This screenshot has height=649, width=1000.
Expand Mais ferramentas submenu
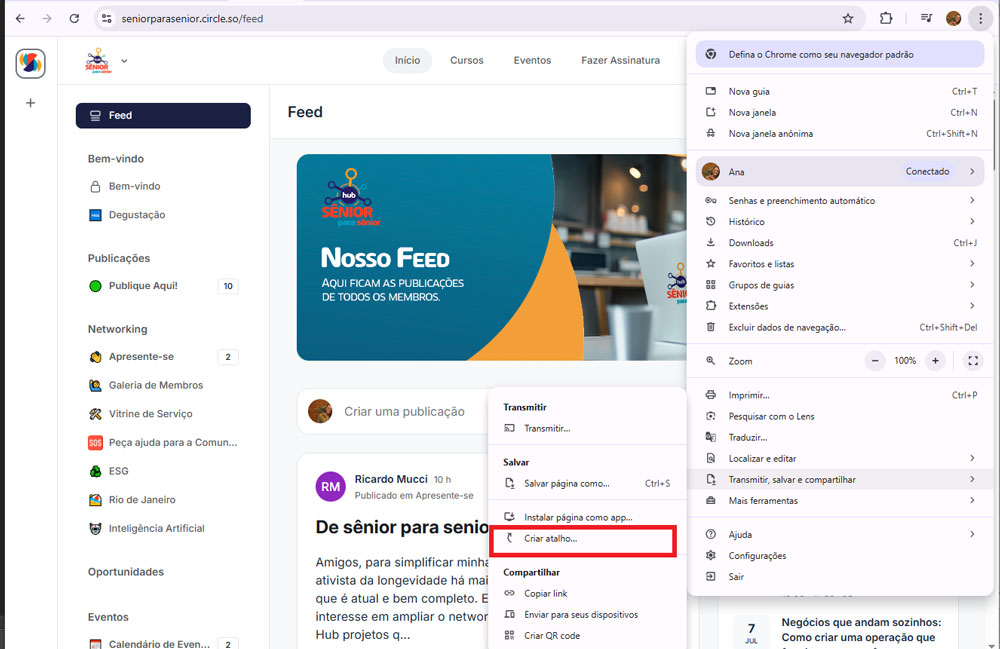coord(972,500)
